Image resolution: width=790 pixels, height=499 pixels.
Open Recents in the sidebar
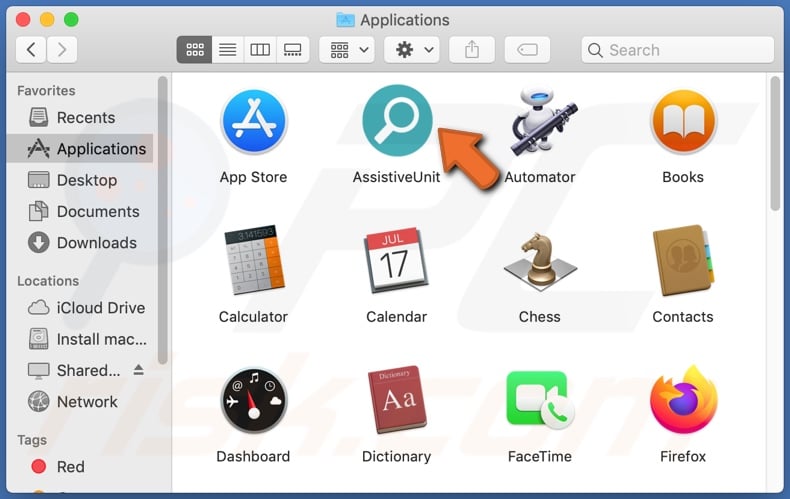tap(80, 117)
